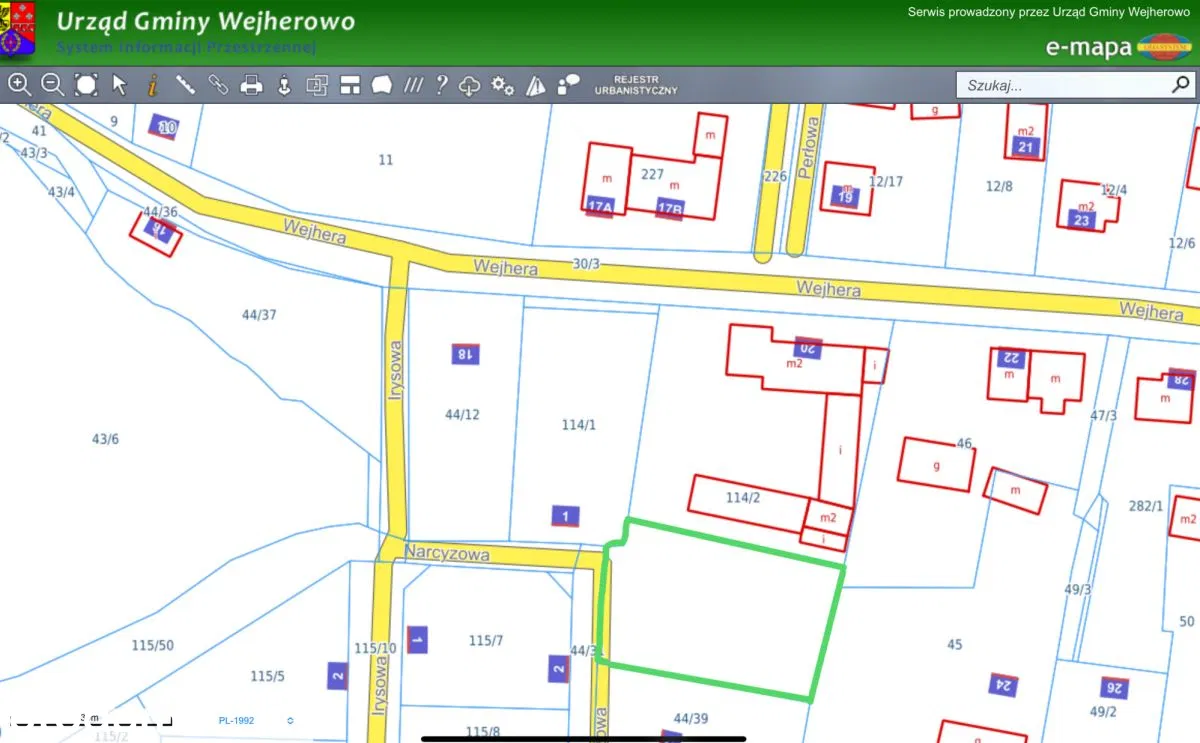The image size is (1200, 743).
Task: Click the zoom out magnifier tool
Action: [52, 85]
